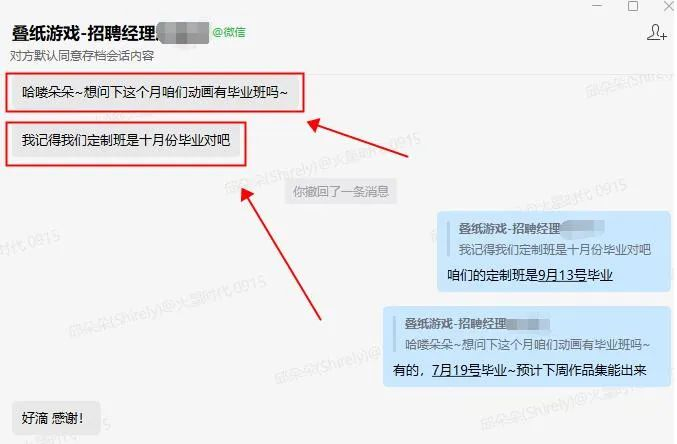677x444 pixels.
Task: Open the underlined 9月13号 date link
Action: 561,275
